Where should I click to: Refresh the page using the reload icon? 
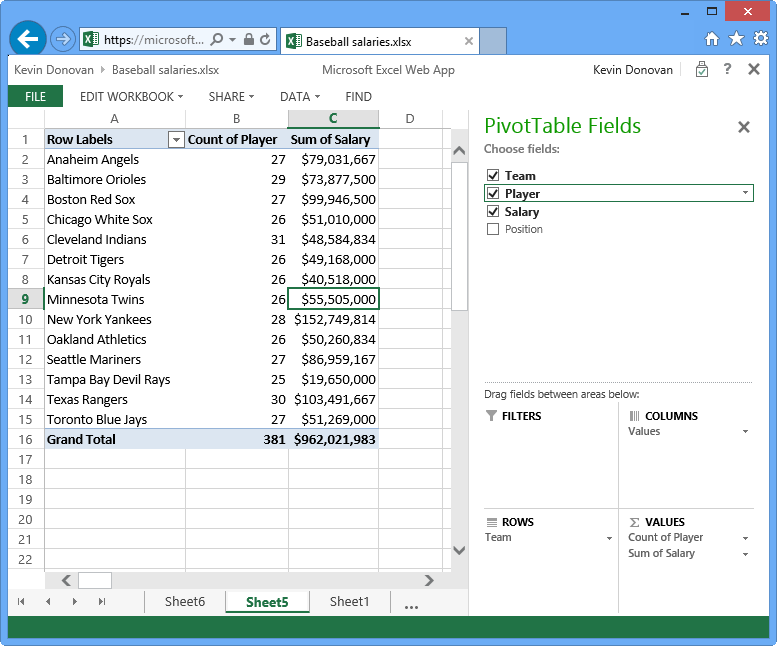(x=265, y=40)
